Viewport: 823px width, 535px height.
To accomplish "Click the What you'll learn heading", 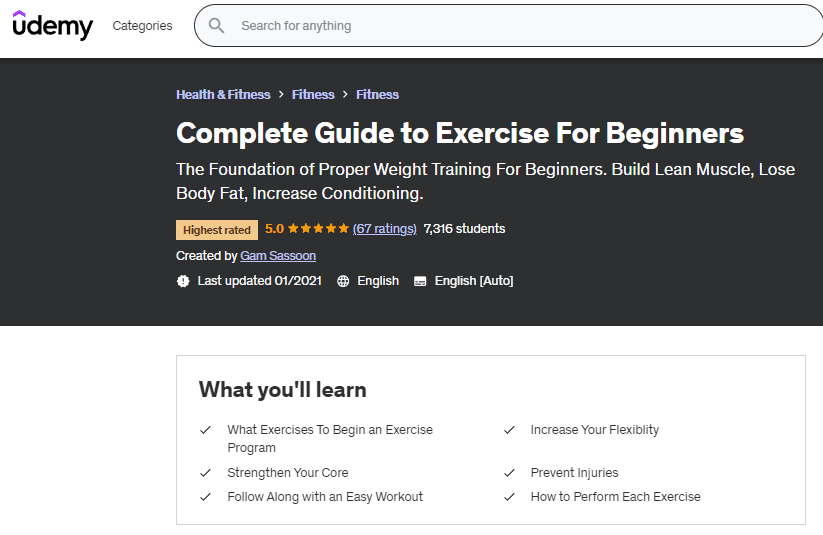I will point(283,389).
